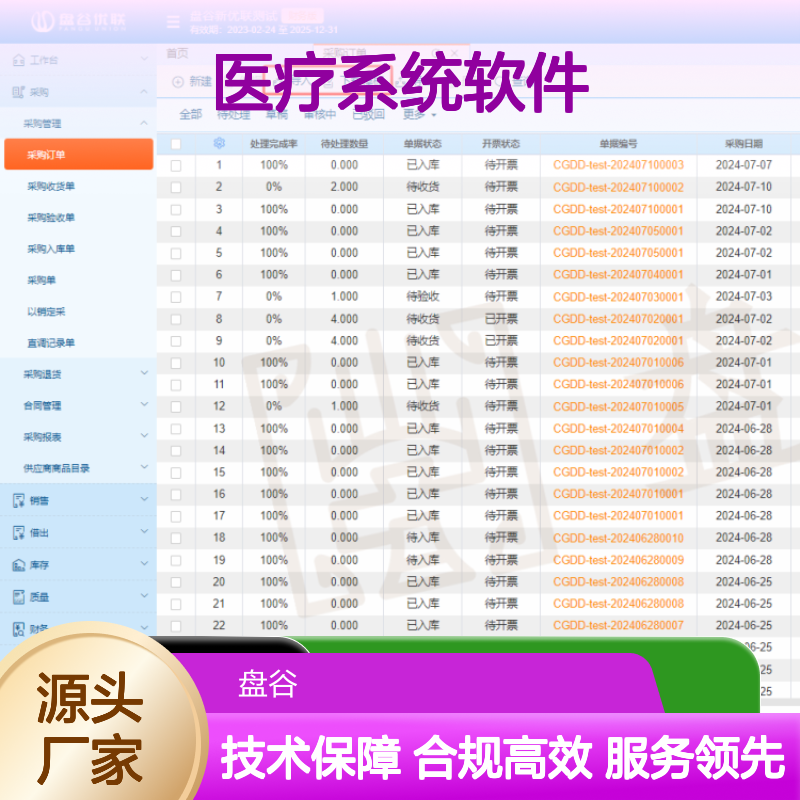Open order CGDD-test-20240704001
Screen dimensions: 800x800
point(618,275)
